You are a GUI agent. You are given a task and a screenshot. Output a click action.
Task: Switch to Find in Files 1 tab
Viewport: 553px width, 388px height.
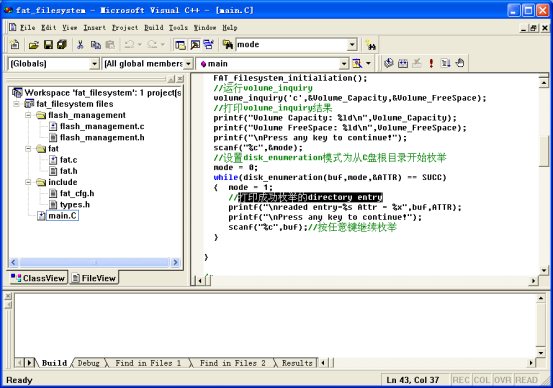click(148, 363)
